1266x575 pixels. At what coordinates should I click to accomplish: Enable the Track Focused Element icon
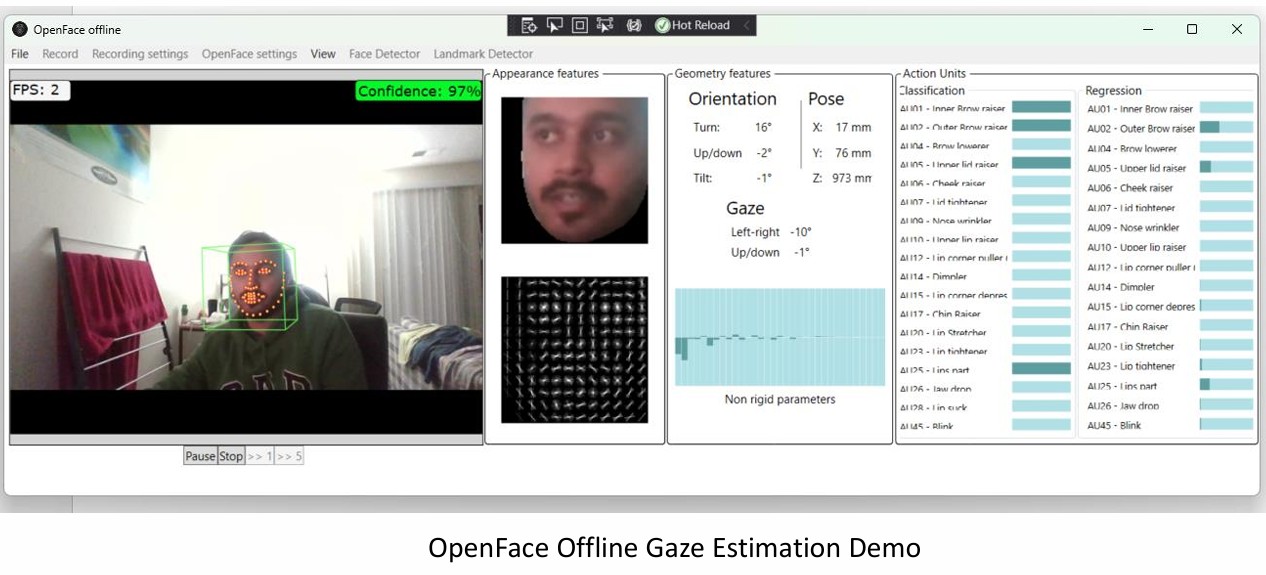point(605,25)
